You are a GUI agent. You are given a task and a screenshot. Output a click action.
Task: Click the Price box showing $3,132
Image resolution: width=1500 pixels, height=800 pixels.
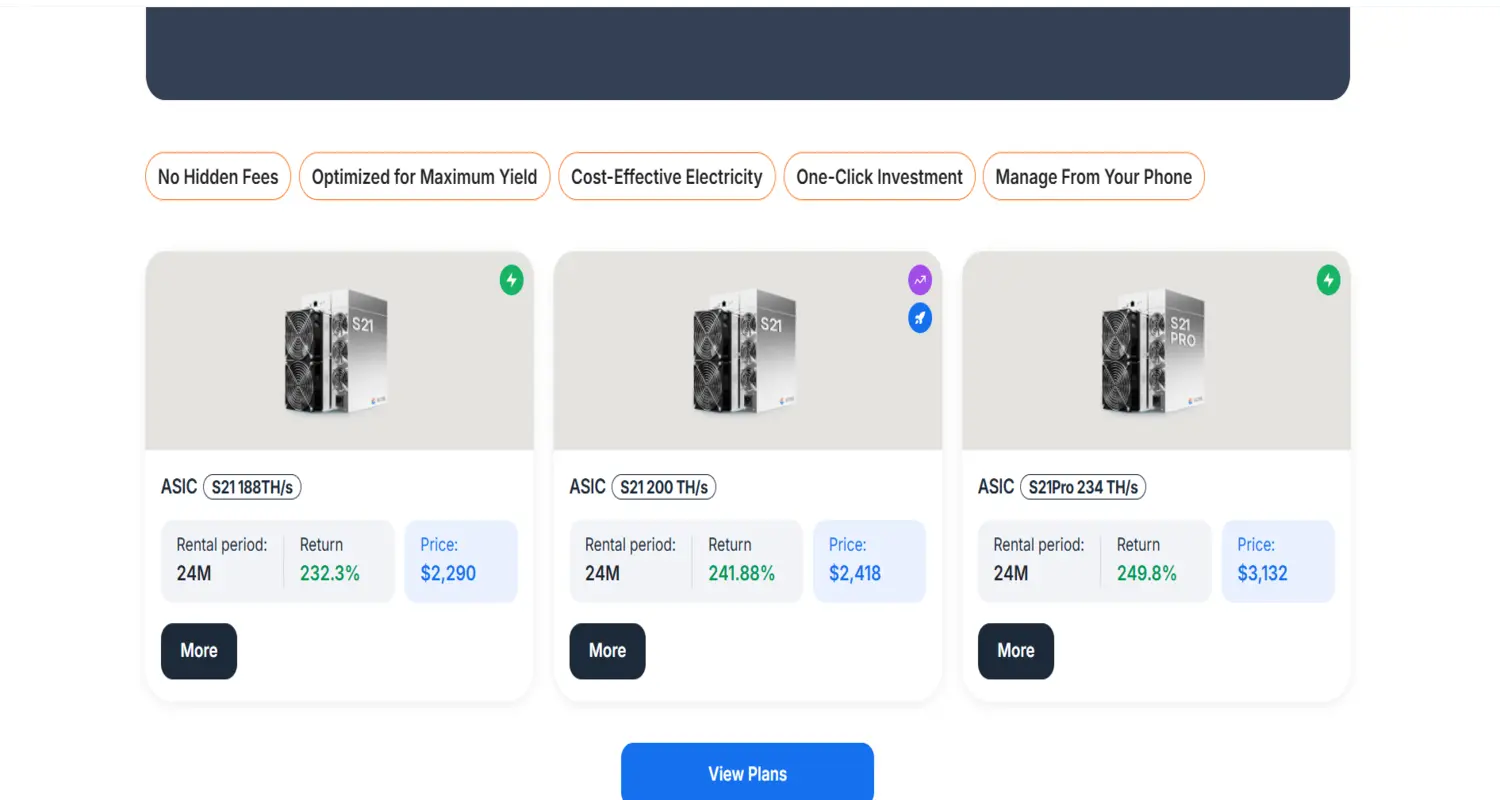1278,560
